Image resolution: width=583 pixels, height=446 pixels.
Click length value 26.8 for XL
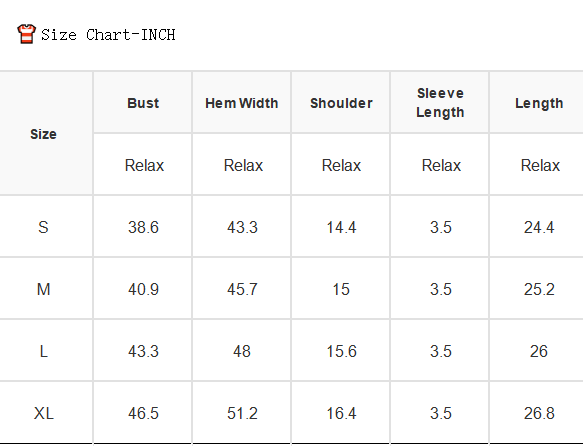[539, 413]
